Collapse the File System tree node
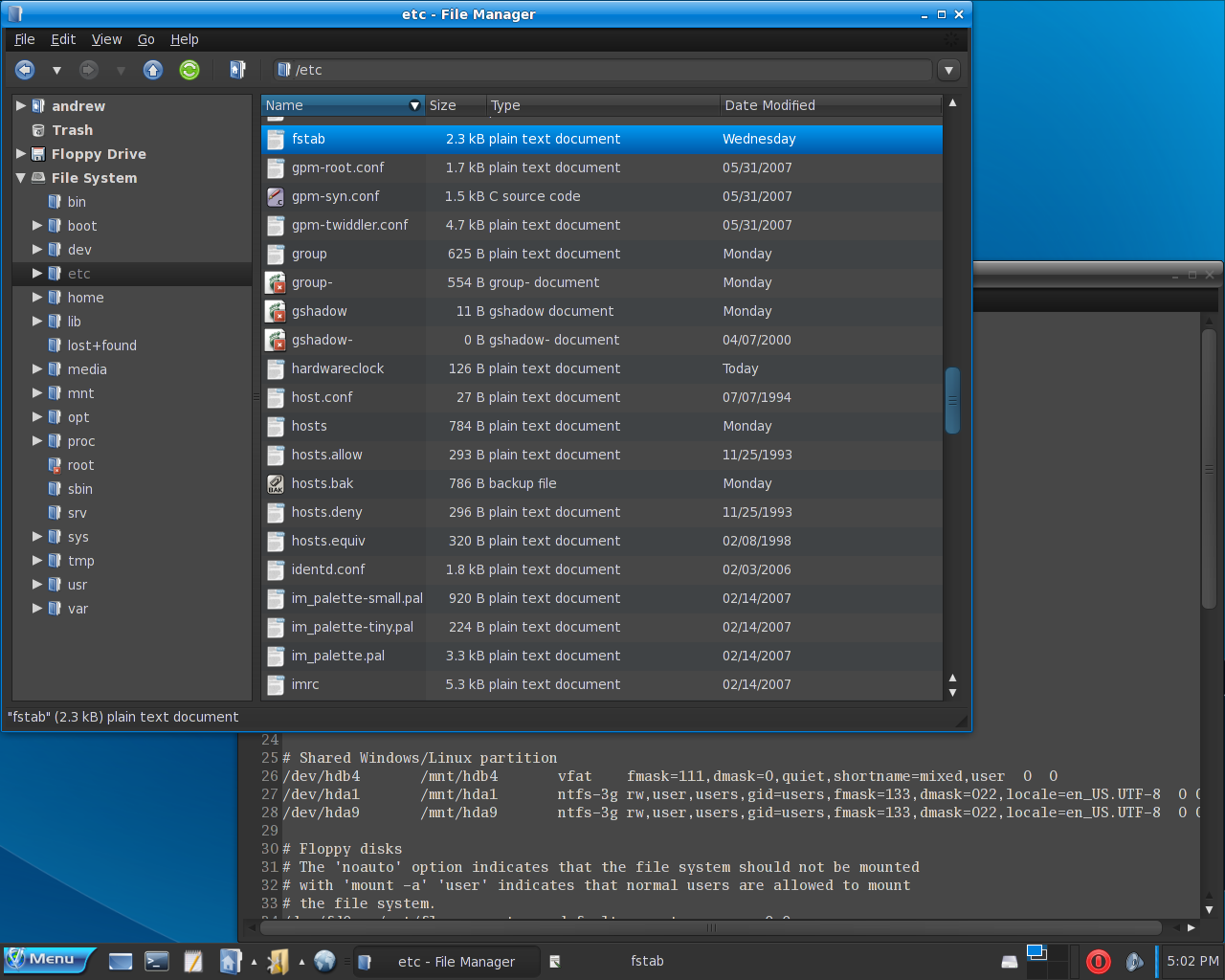The image size is (1225, 980). tap(21, 177)
